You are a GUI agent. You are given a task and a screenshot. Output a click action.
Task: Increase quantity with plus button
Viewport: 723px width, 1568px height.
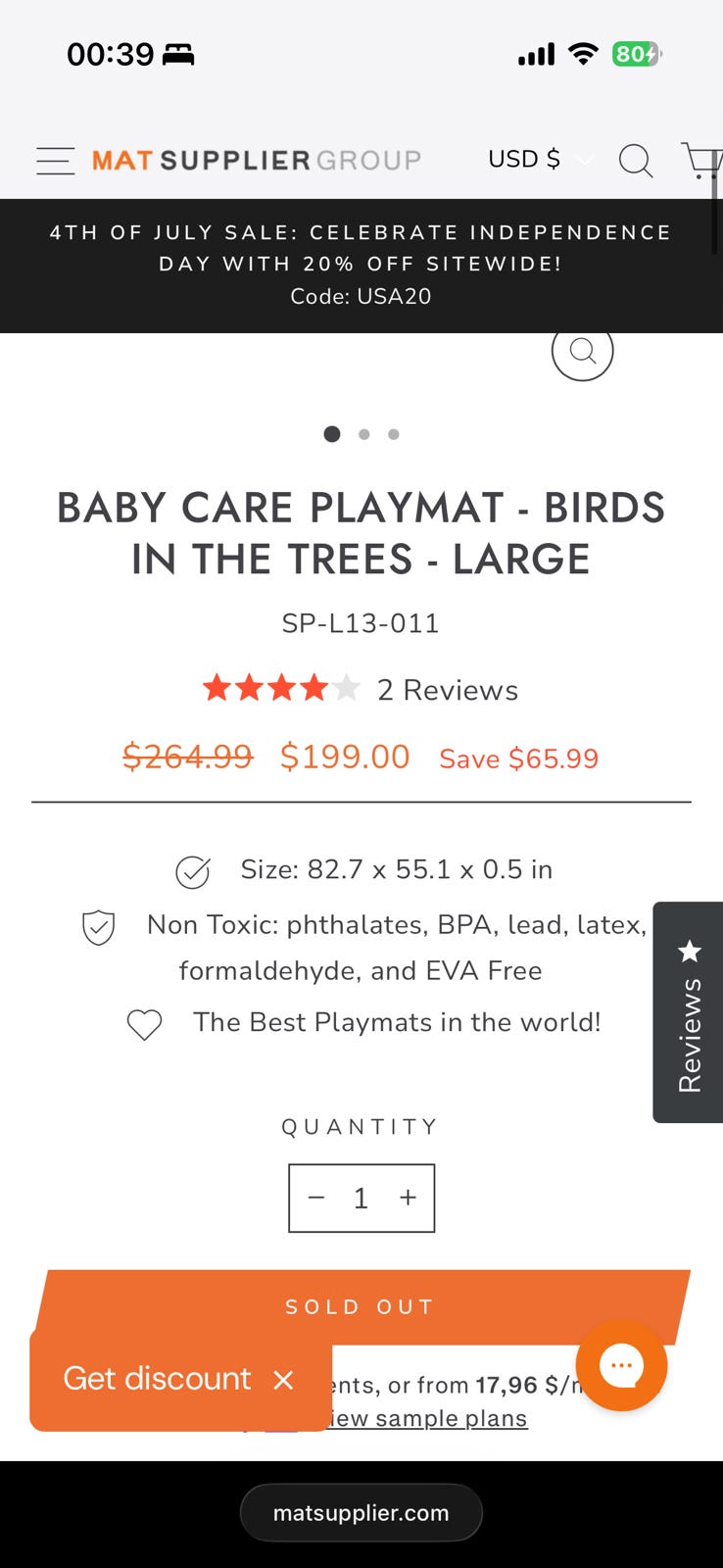click(x=408, y=1198)
